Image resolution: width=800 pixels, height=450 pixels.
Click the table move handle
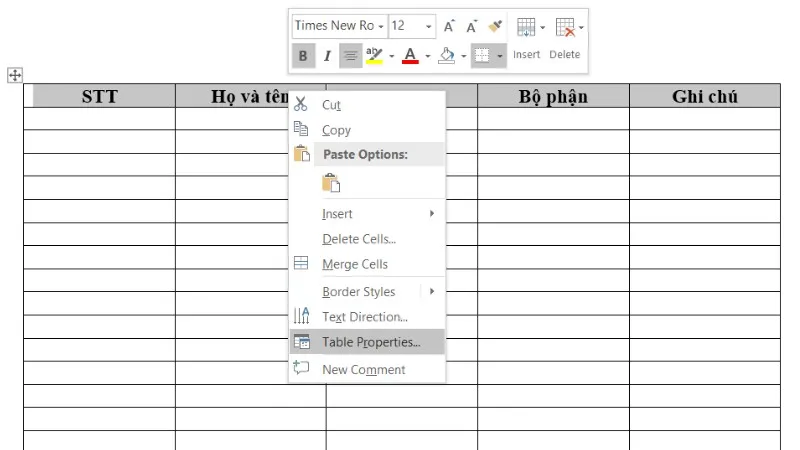15,75
